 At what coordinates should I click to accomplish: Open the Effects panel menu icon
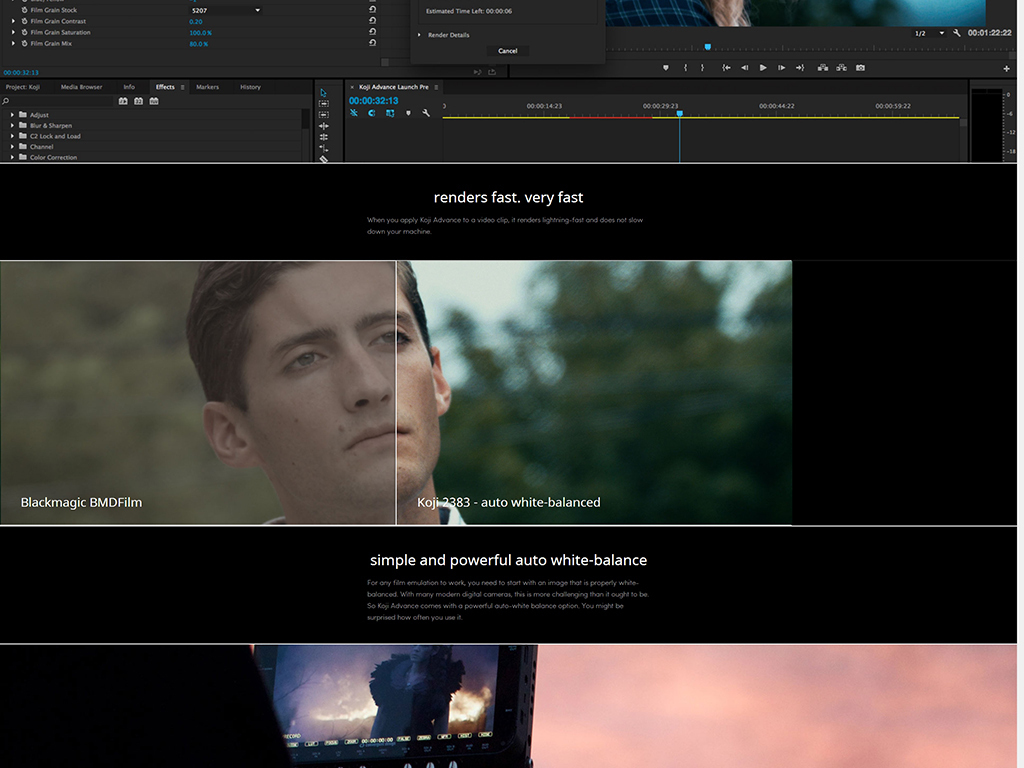pyautogui.click(x=183, y=88)
